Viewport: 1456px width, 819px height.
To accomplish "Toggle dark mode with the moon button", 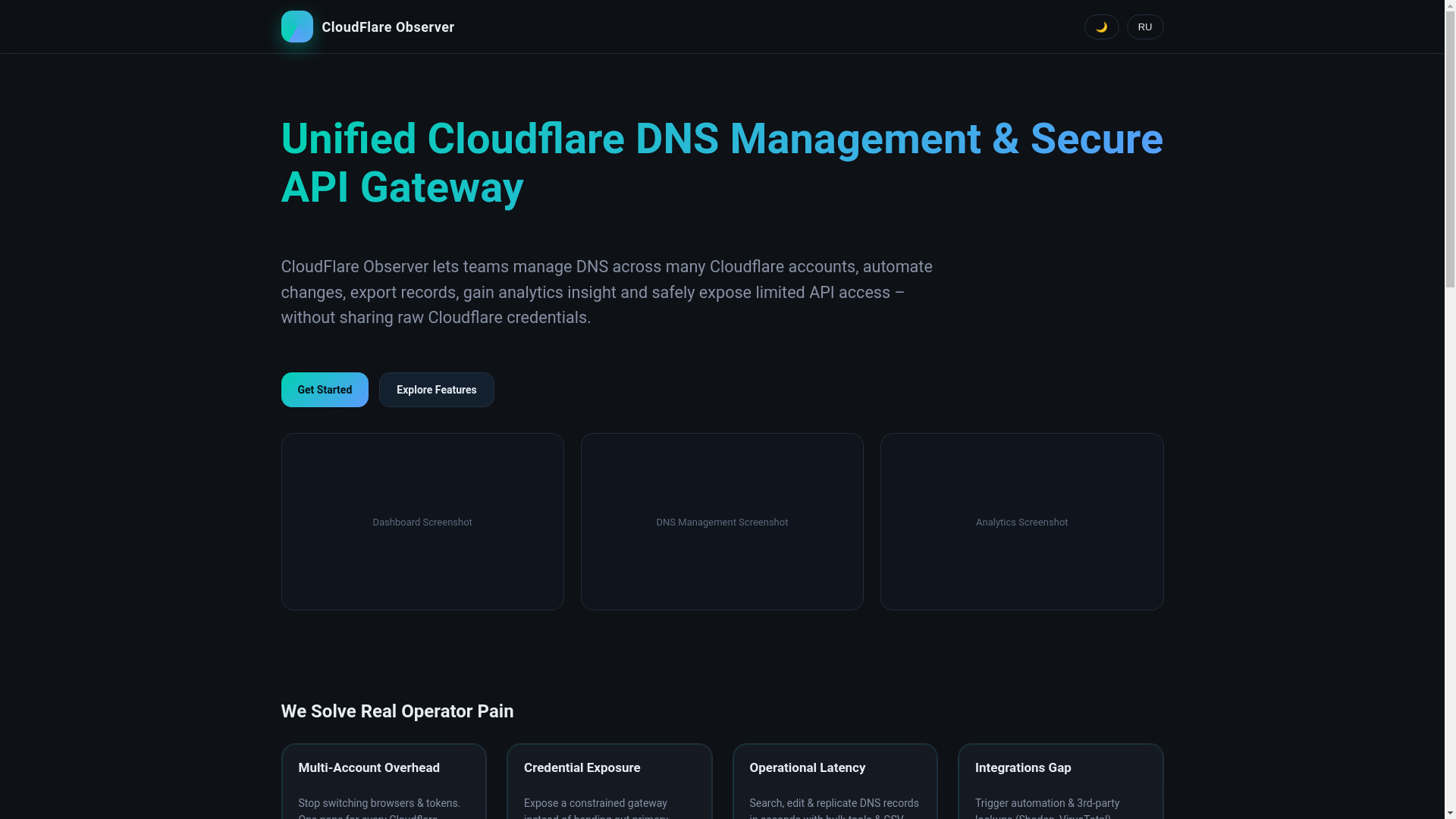I will coord(1101,27).
